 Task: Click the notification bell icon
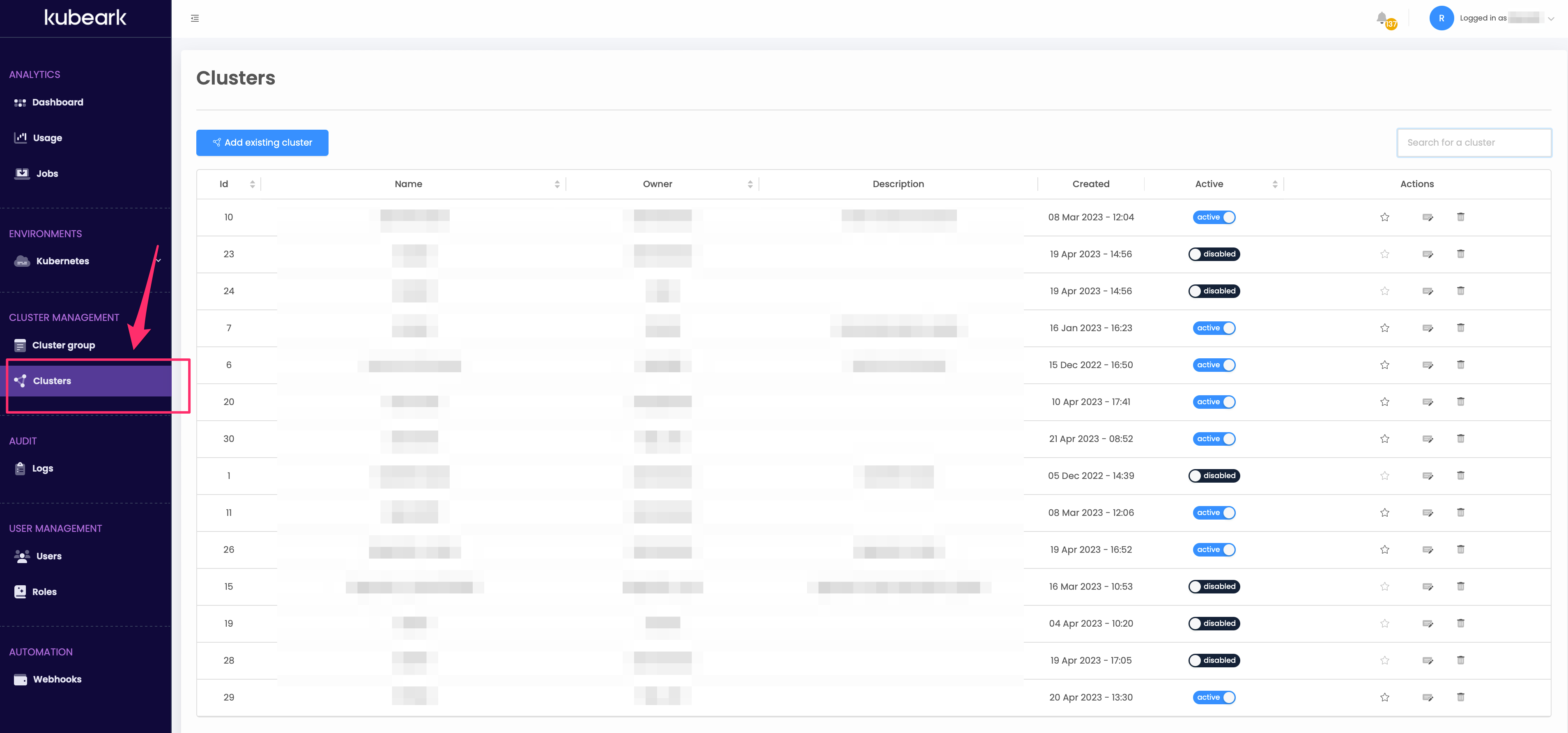click(1382, 18)
